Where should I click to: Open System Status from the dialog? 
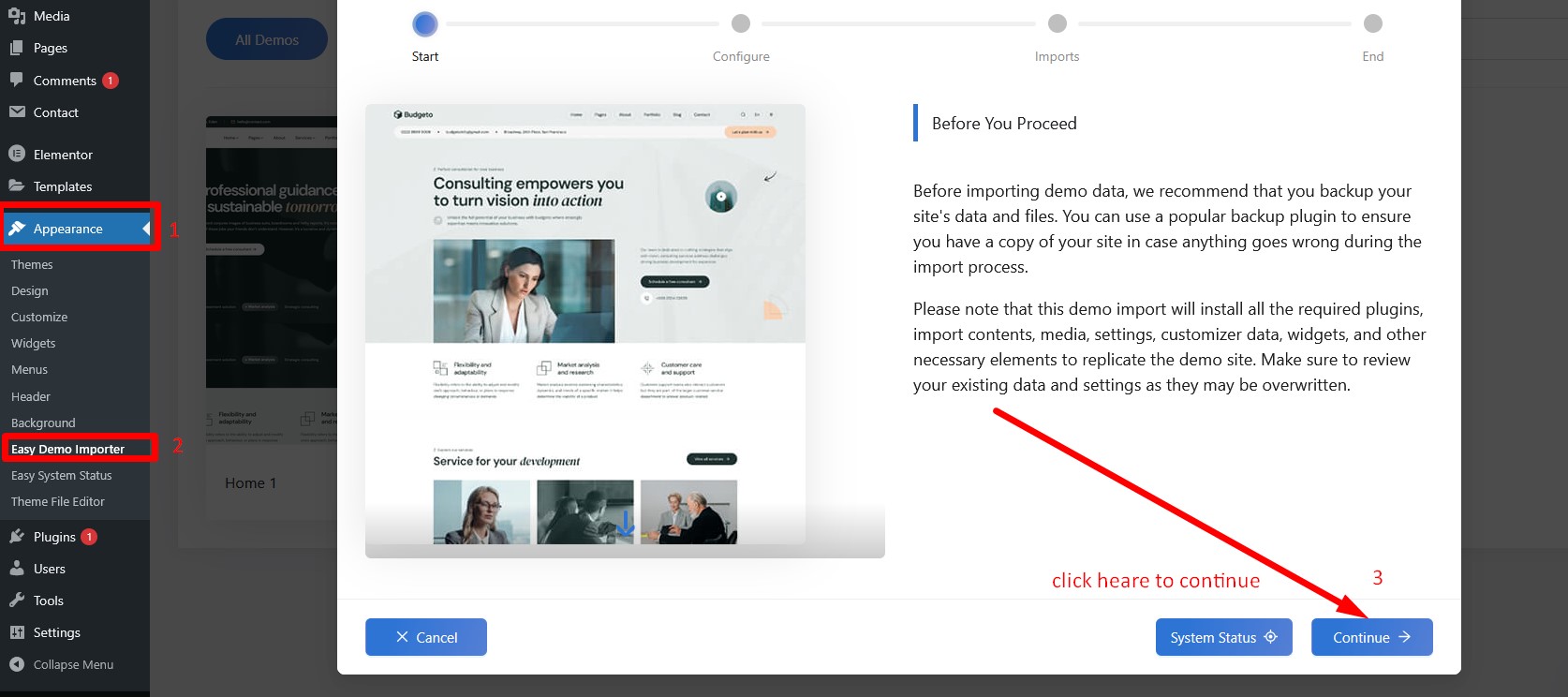point(1223,637)
